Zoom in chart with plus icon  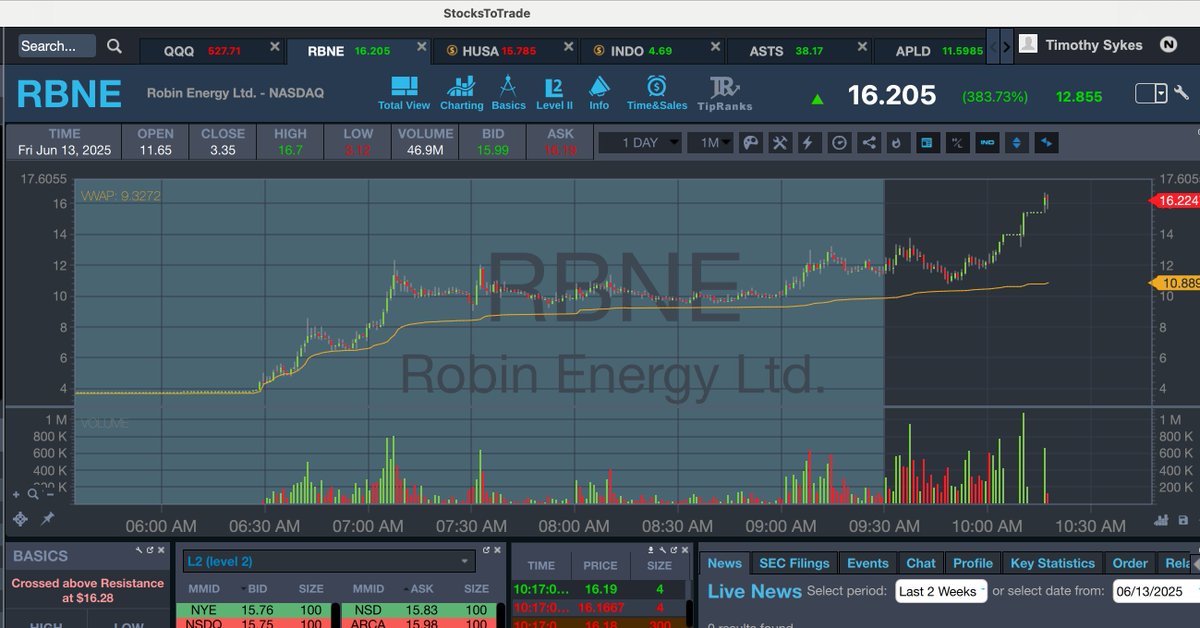(16, 494)
